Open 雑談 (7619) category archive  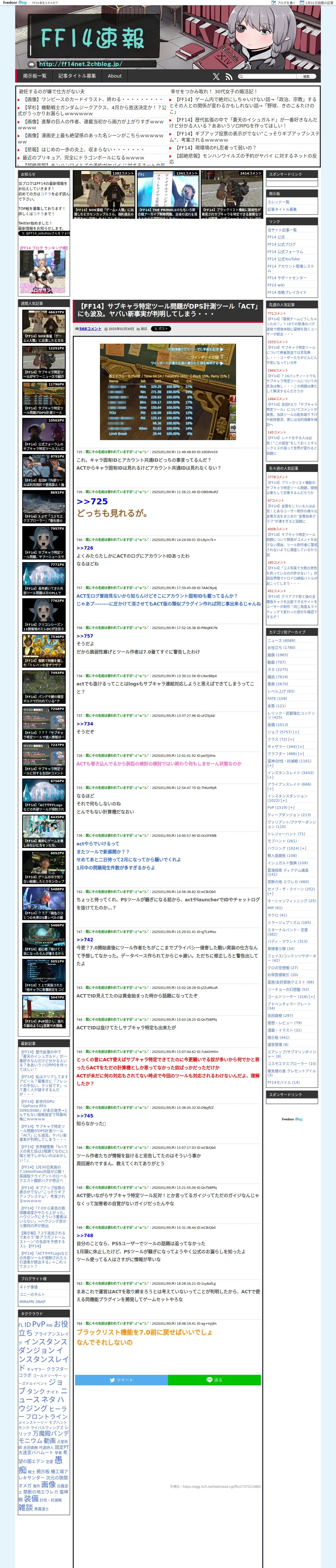[277, 677]
